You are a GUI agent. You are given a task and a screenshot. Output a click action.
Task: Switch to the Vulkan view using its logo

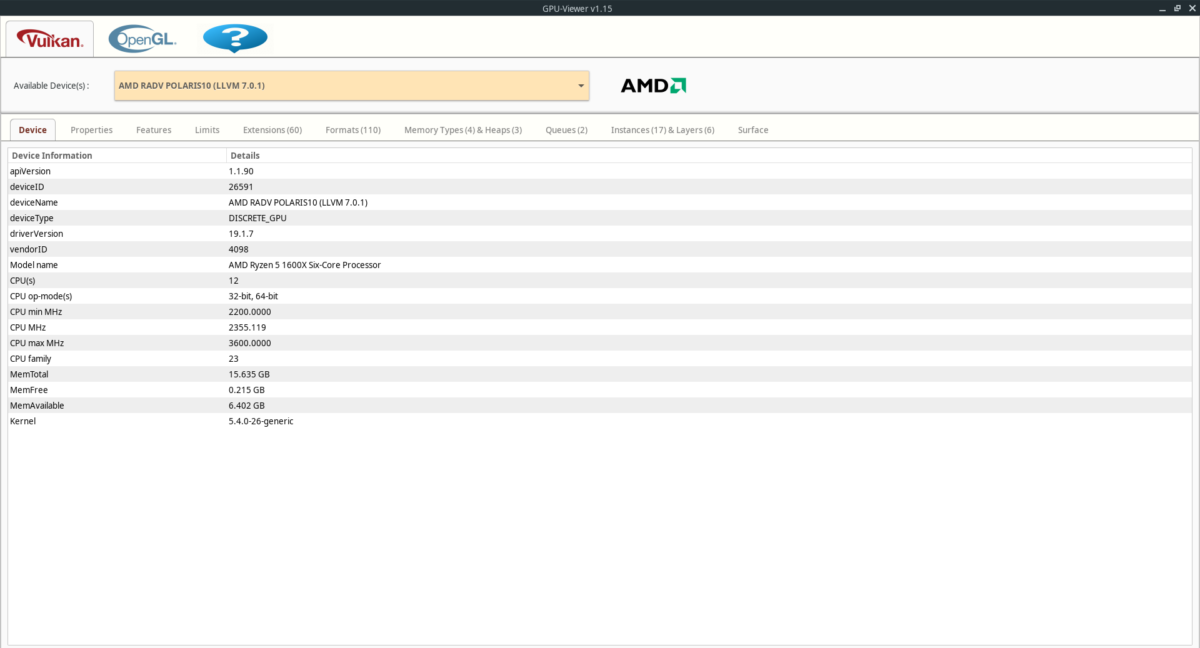pos(48,38)
